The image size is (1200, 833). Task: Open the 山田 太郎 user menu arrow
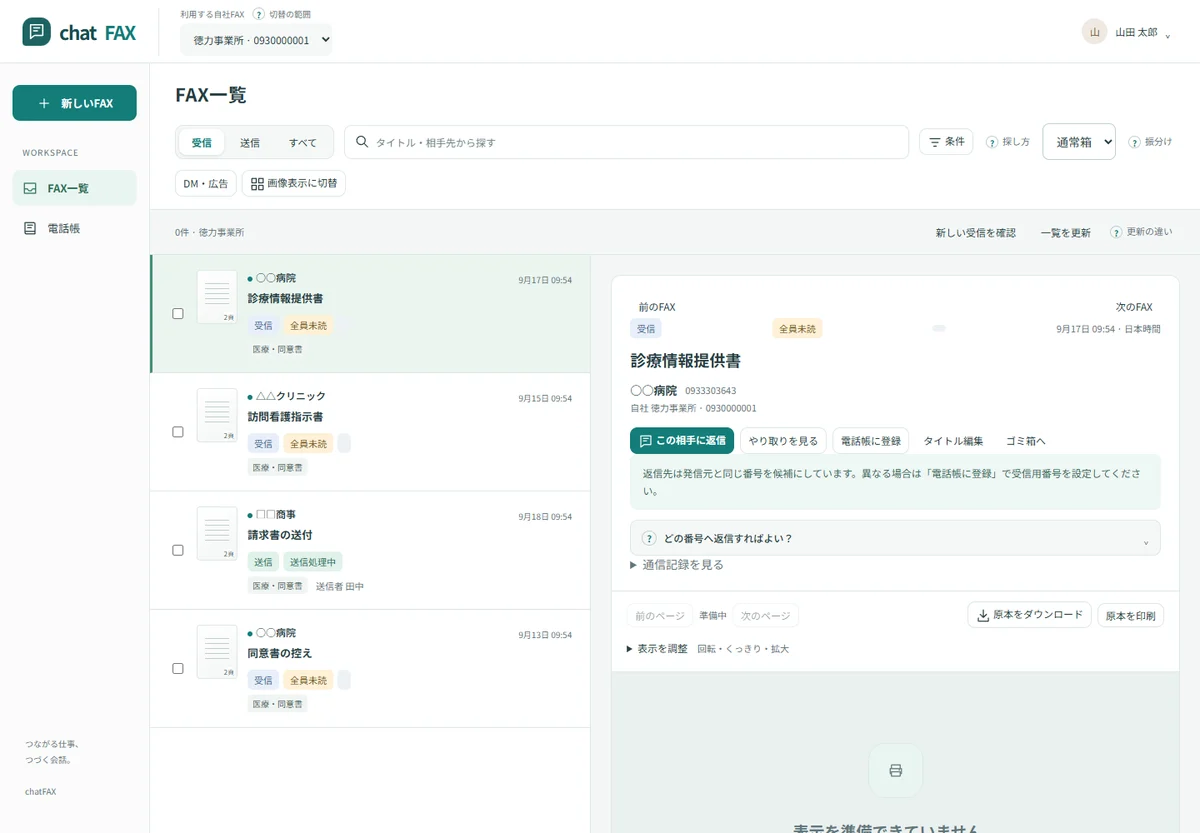click(x=1168, y=35)
